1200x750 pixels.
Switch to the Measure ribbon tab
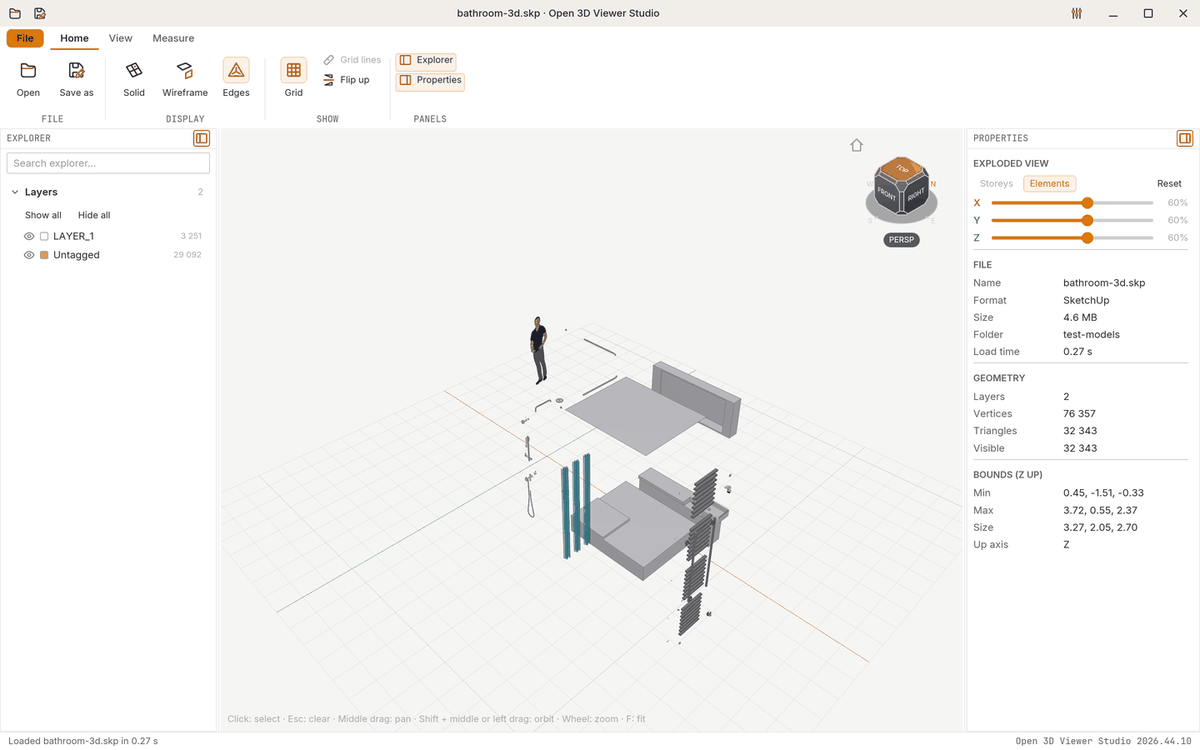pyautogui.click(x=173, y=38)
